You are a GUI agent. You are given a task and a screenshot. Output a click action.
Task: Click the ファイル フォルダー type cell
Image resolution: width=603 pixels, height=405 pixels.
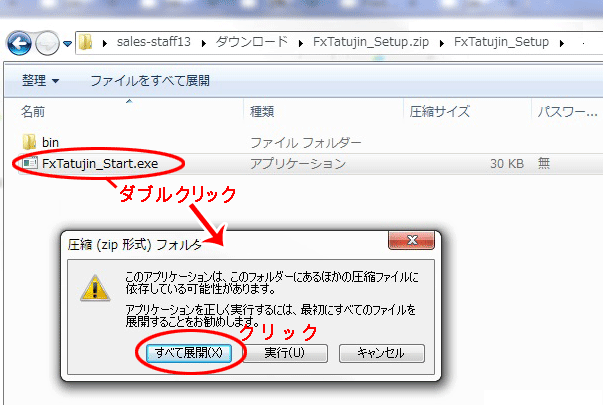click(306, 143)
